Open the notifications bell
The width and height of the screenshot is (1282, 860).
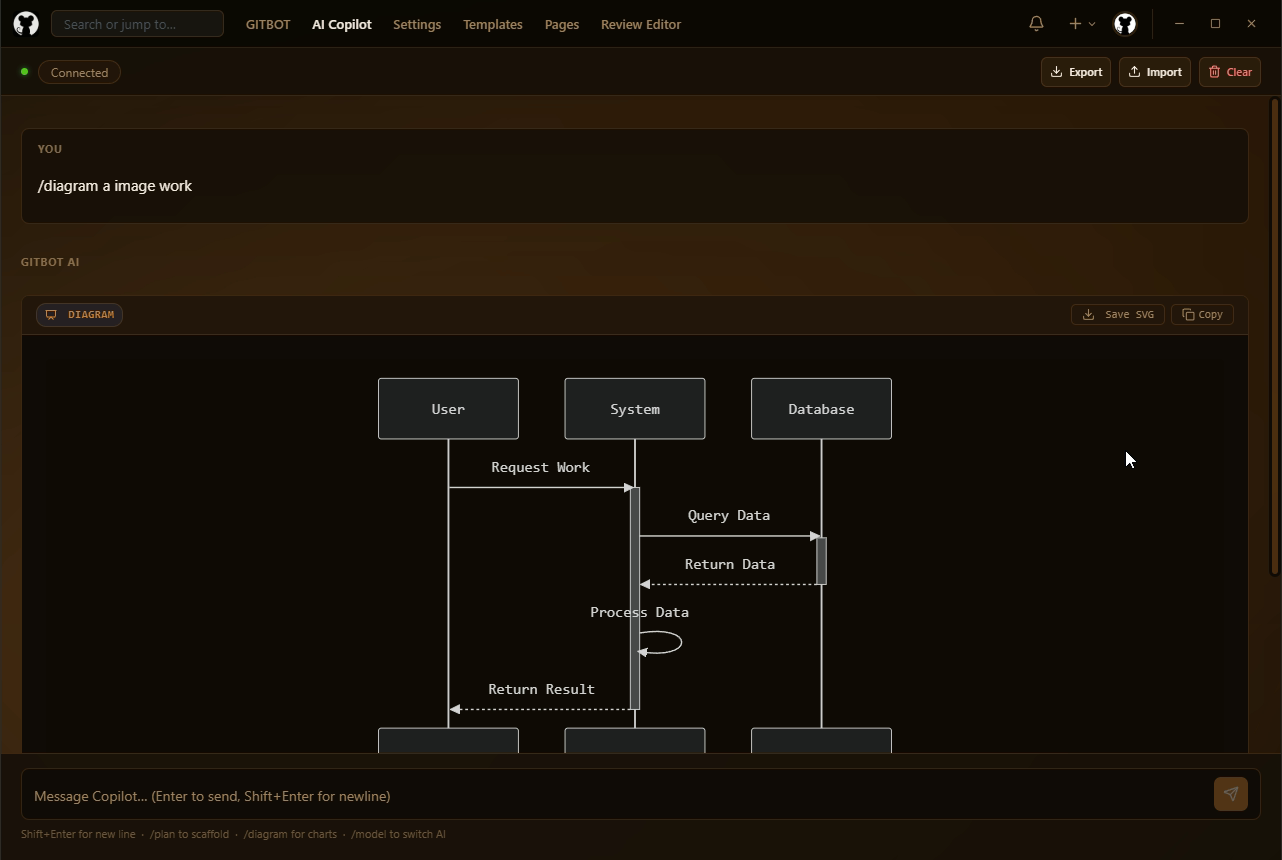[1036, 24]
